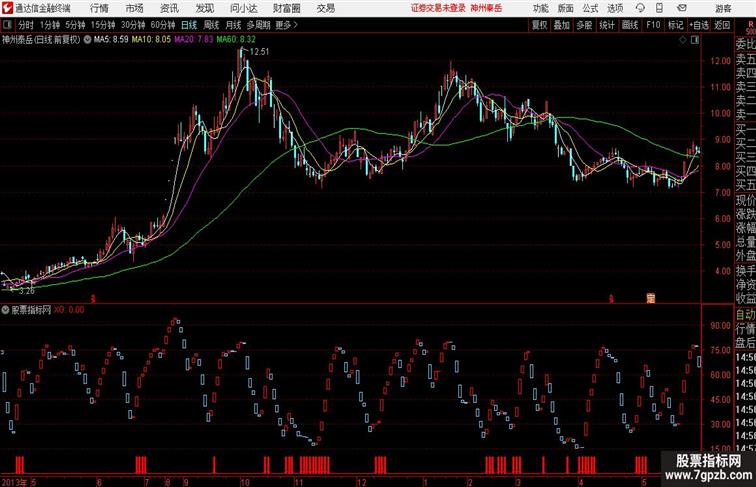Click the 画线 drawing tool button

630,25
